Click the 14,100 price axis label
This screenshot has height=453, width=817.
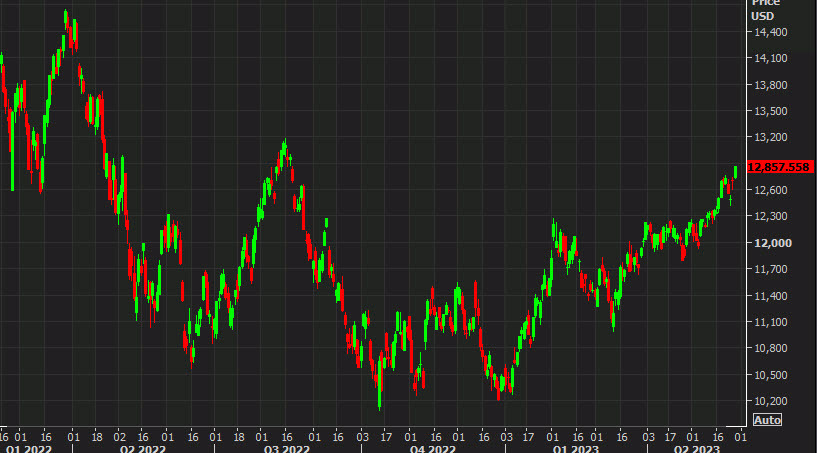[771, 58]
